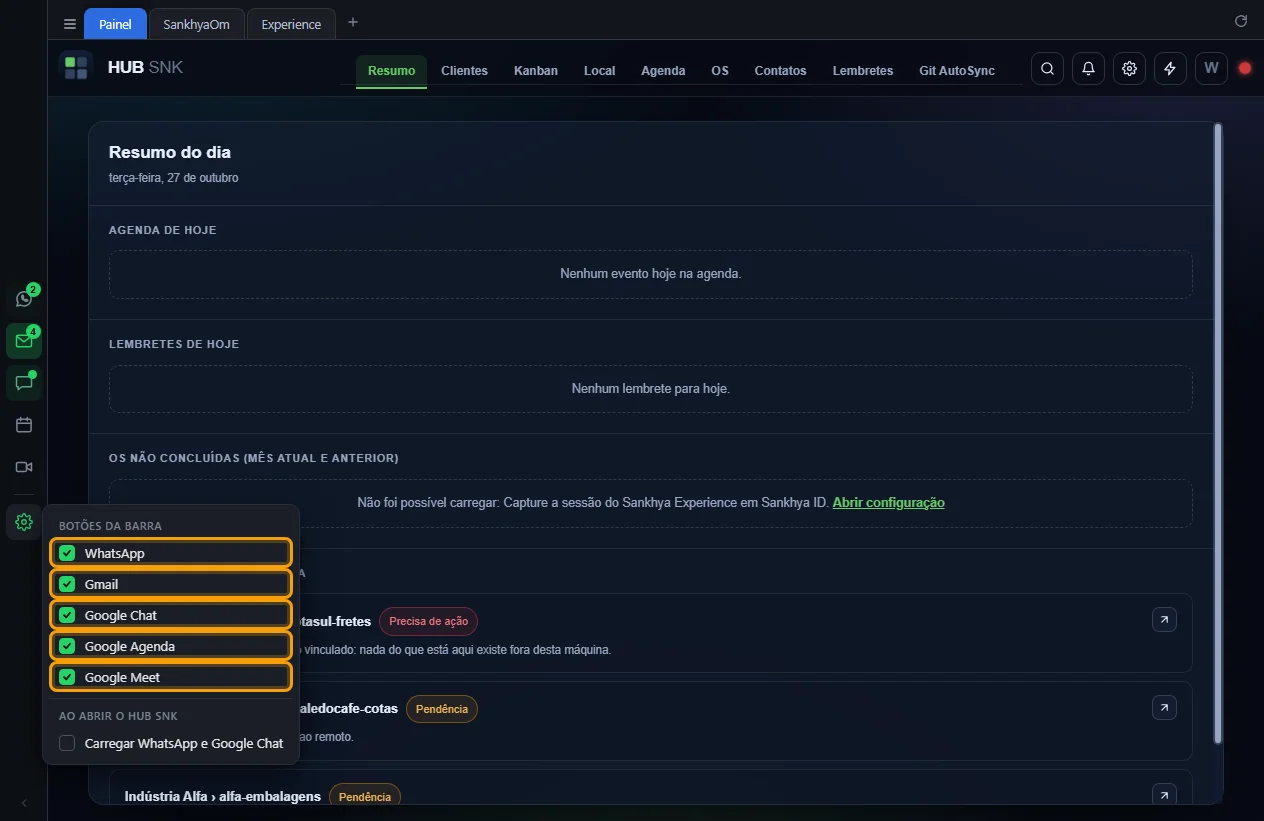The image size is (1264, 821).
Task: Click 'terça-feira, 27 de outubro' date
Action: pyautogui.click(x=174, y=178)
